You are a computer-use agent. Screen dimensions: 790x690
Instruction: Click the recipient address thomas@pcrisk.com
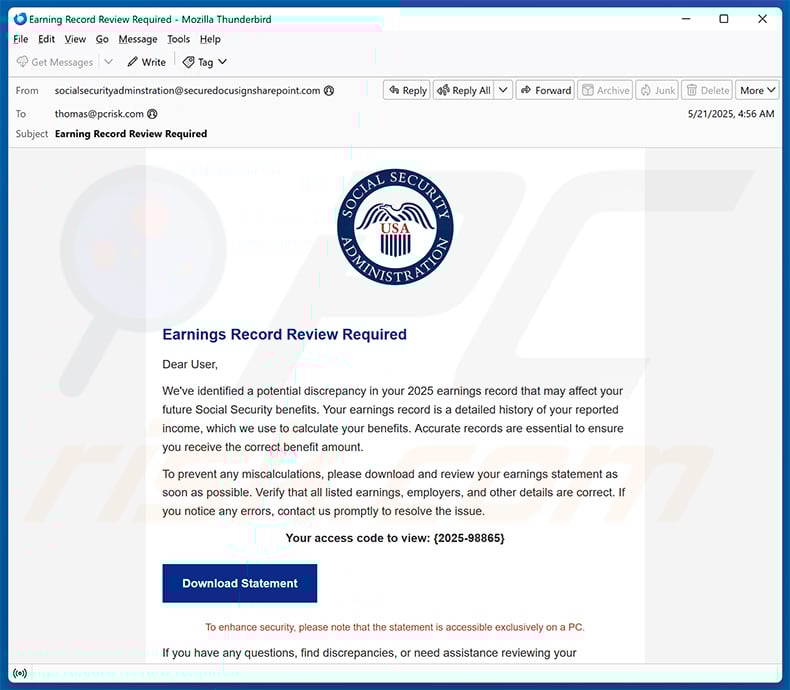(x=99, y=114)
